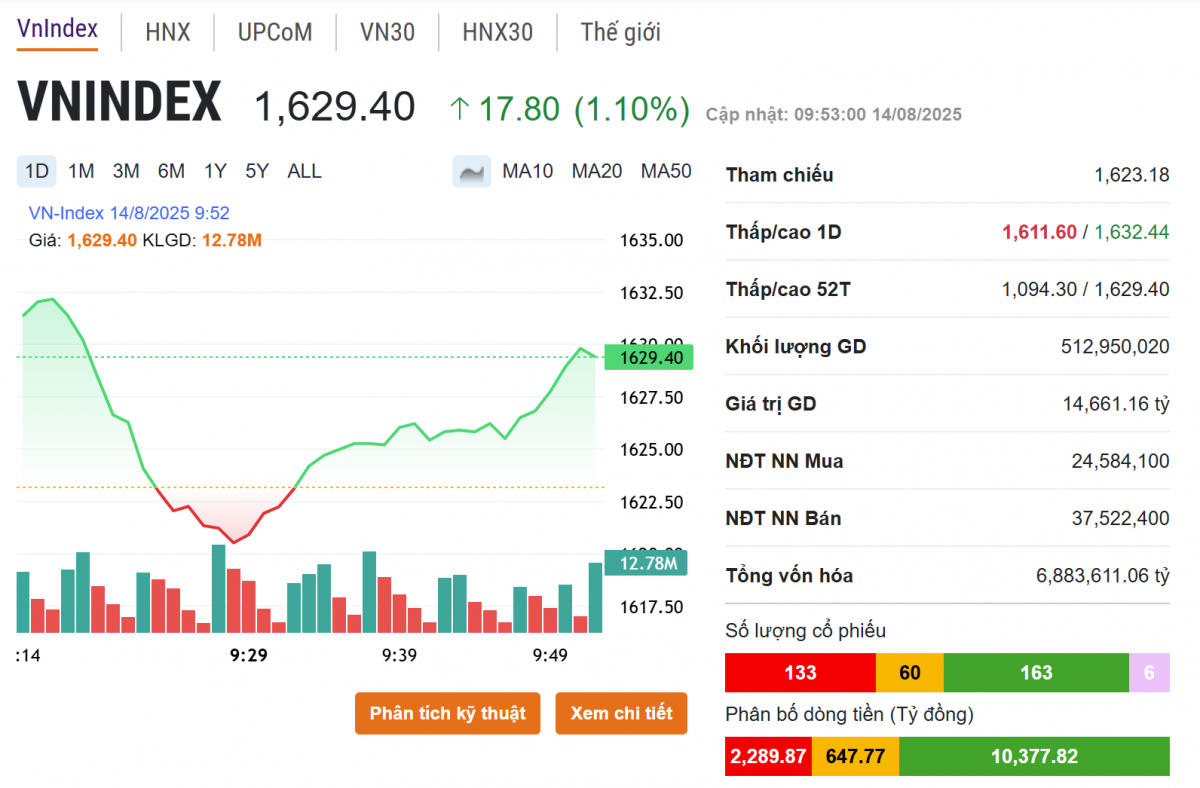Click the VNINDEX heading
Screen dimensions: 1200x788
tap(119, 102)
